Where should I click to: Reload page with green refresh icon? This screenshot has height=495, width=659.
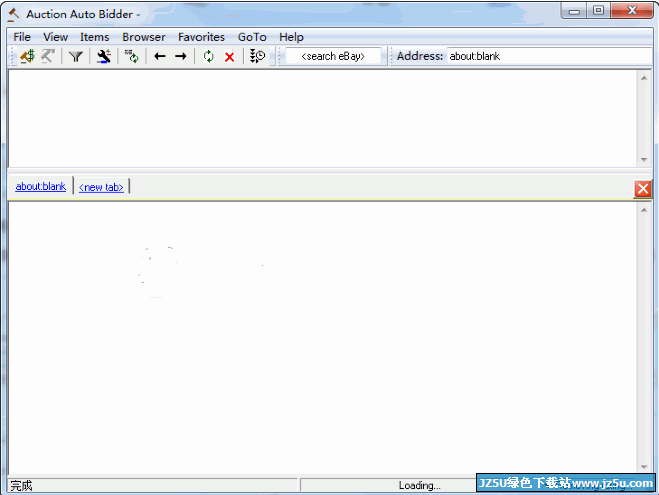208,56
